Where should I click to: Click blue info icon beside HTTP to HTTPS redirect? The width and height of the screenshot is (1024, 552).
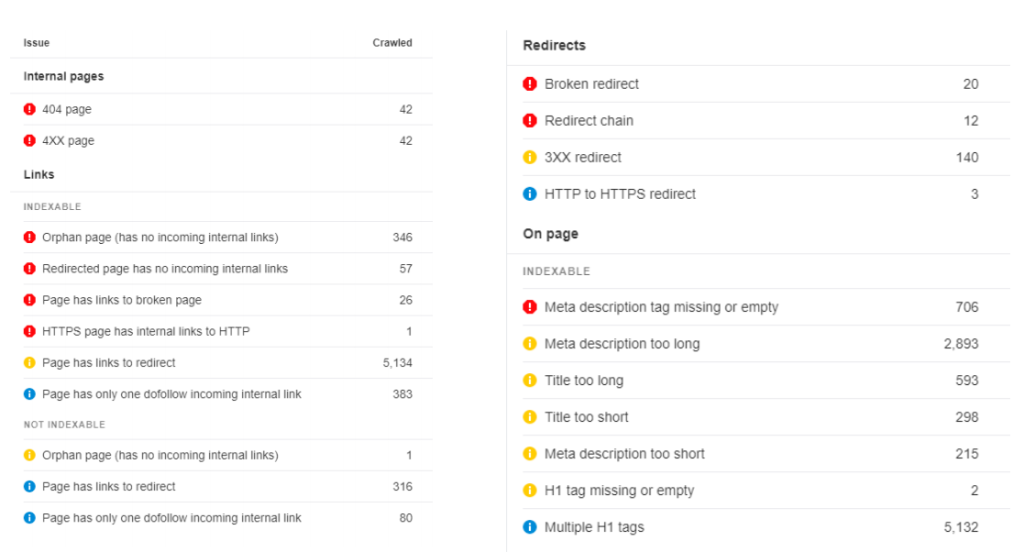click(530, 194)
